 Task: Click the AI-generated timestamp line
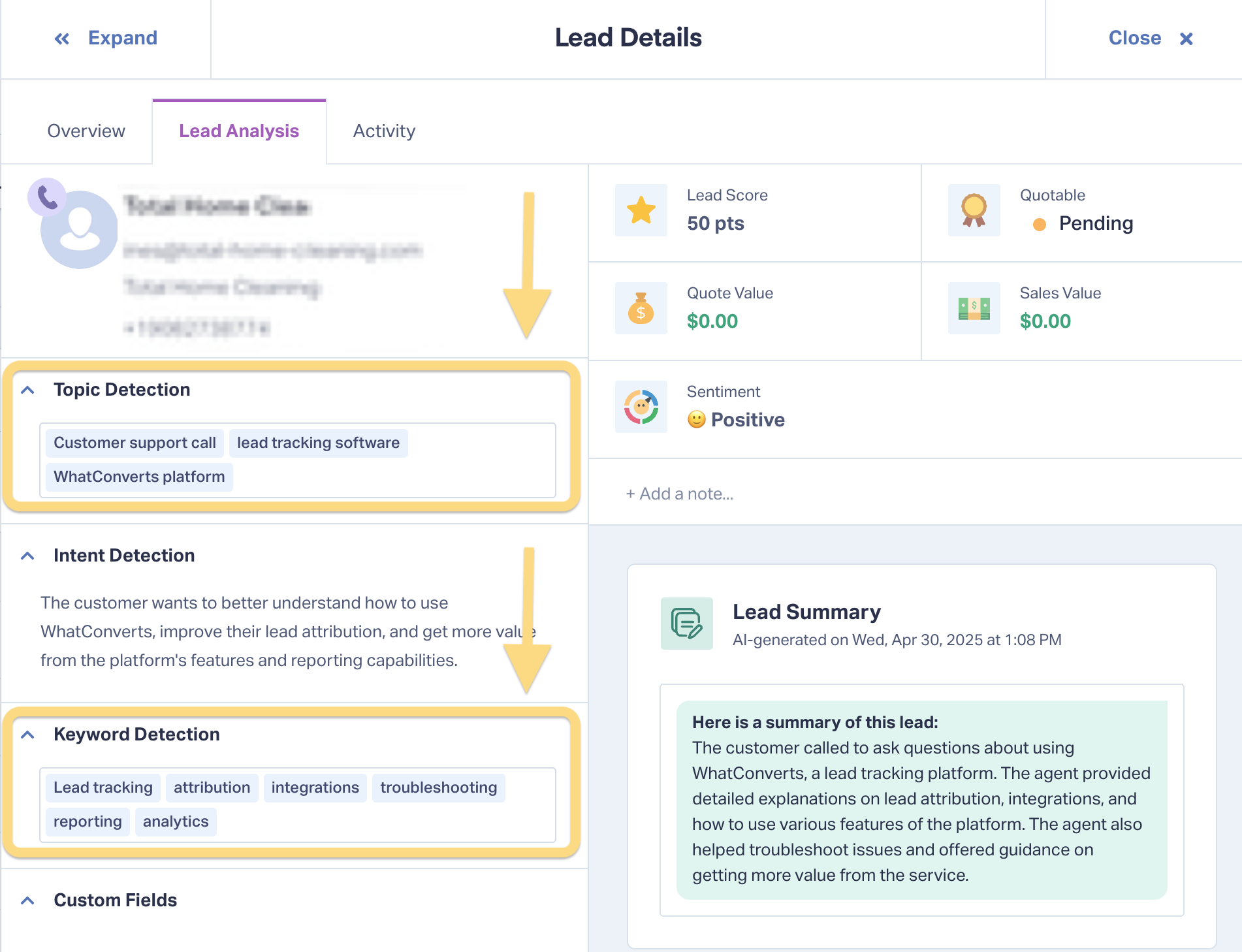897,640
